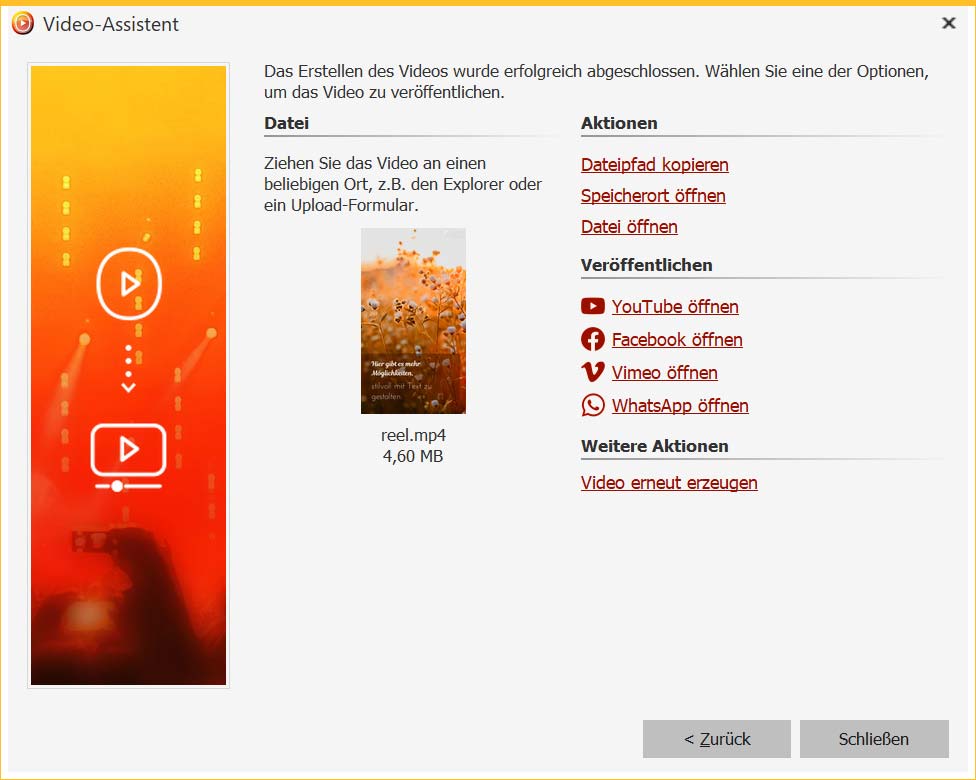The image size is (976, 780).
Task: Click the Weitere Aktionen heading
Action: [654, 446]
